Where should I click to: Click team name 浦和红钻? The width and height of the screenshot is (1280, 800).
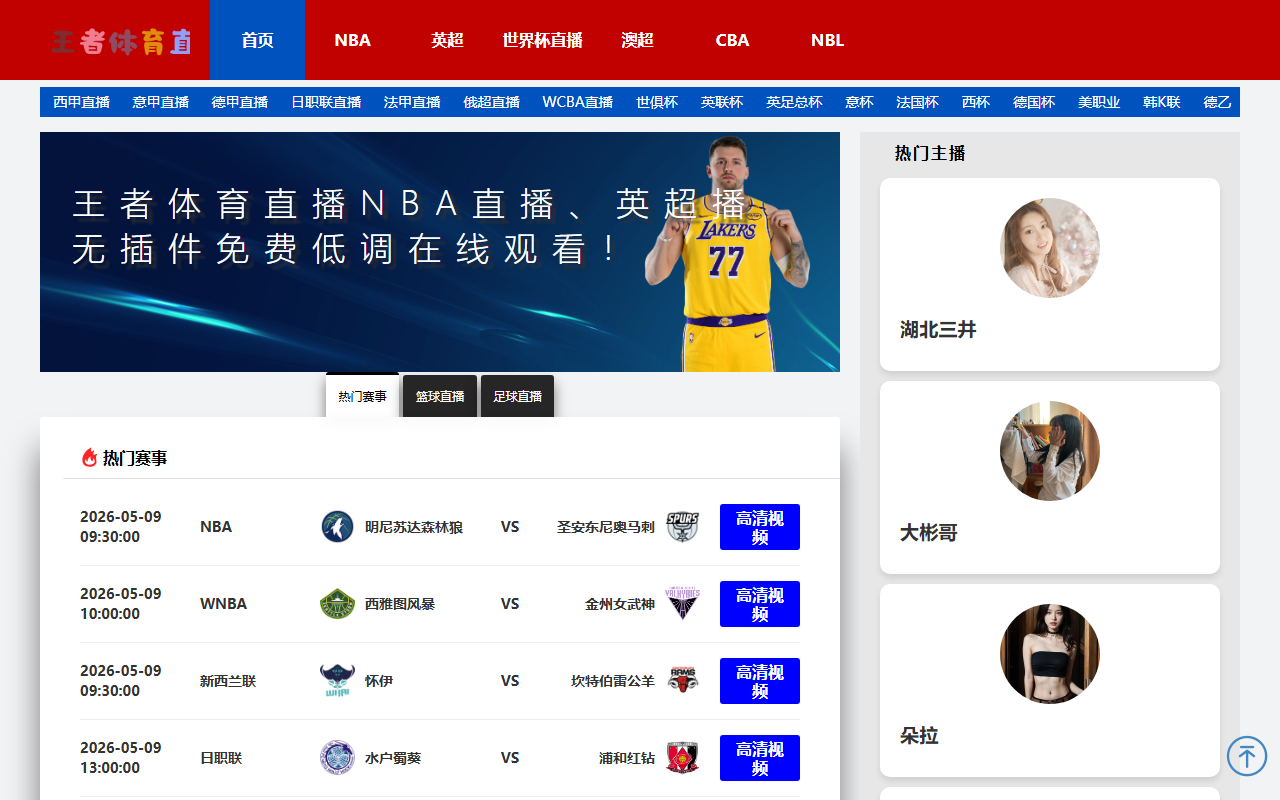click(x=627, y=758)
